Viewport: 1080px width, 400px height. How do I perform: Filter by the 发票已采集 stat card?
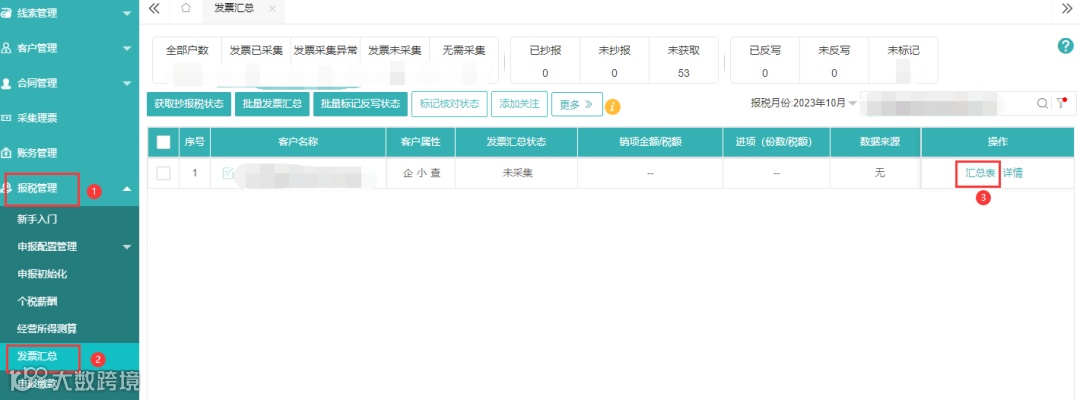256,61
